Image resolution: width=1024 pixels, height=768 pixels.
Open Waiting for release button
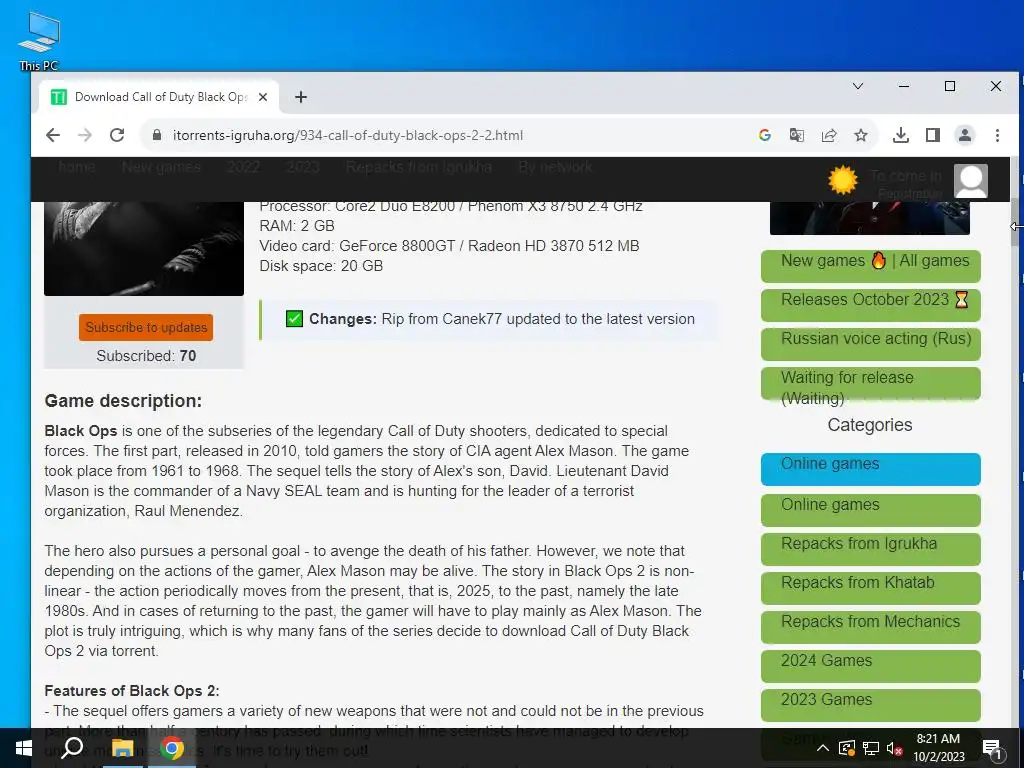tap(871, 383)
